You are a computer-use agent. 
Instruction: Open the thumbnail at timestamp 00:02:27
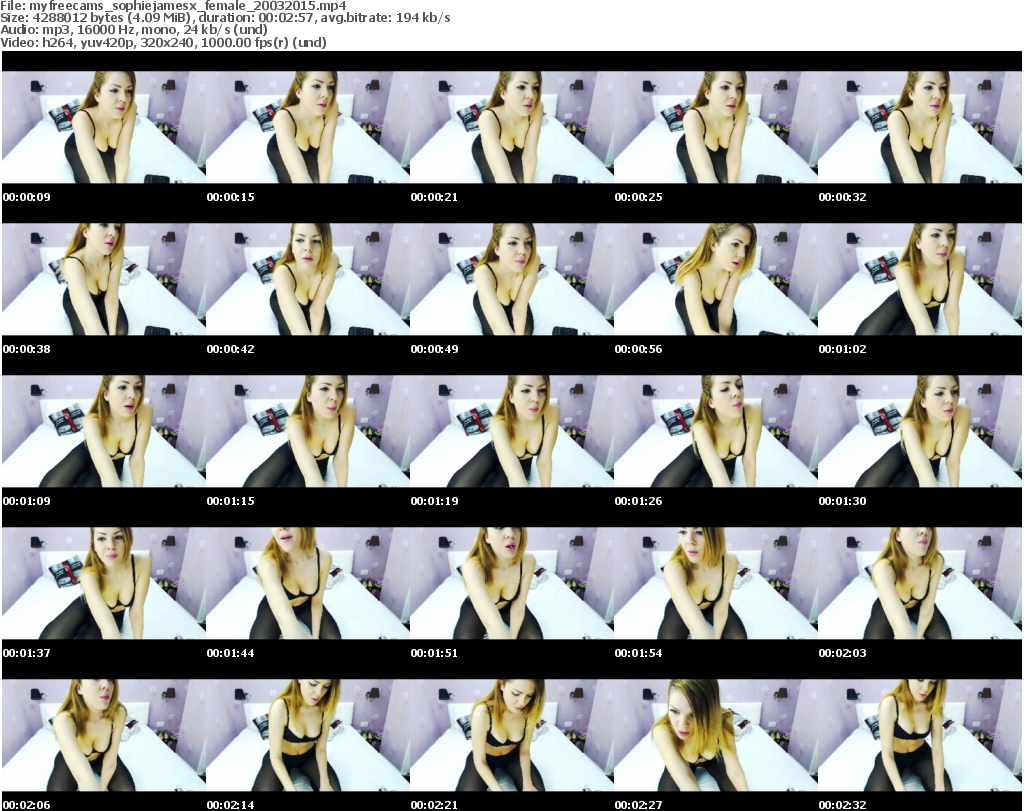[x=716, y=735]
